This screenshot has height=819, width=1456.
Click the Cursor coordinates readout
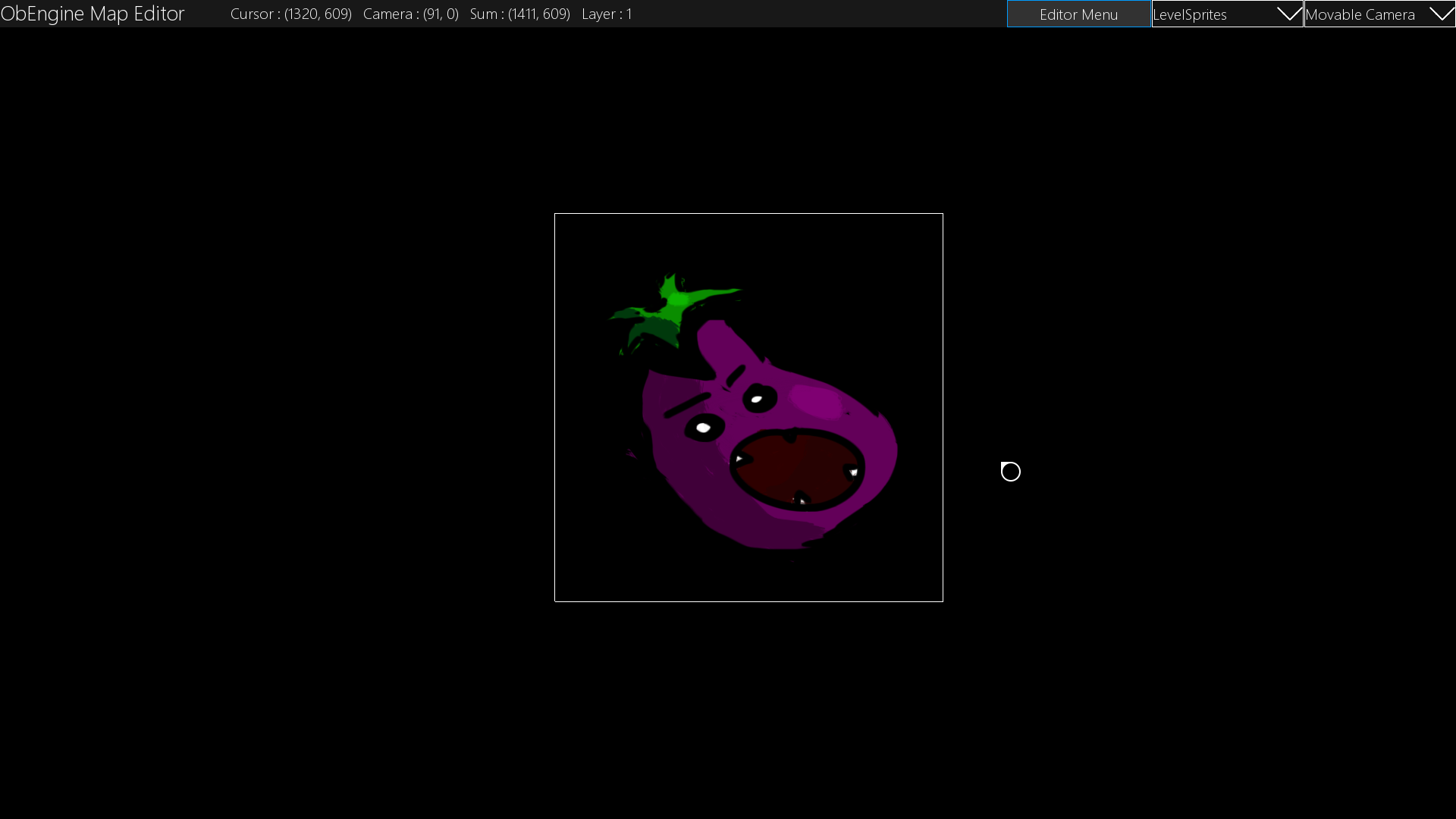pyautogui.click(x=291, y=14)
